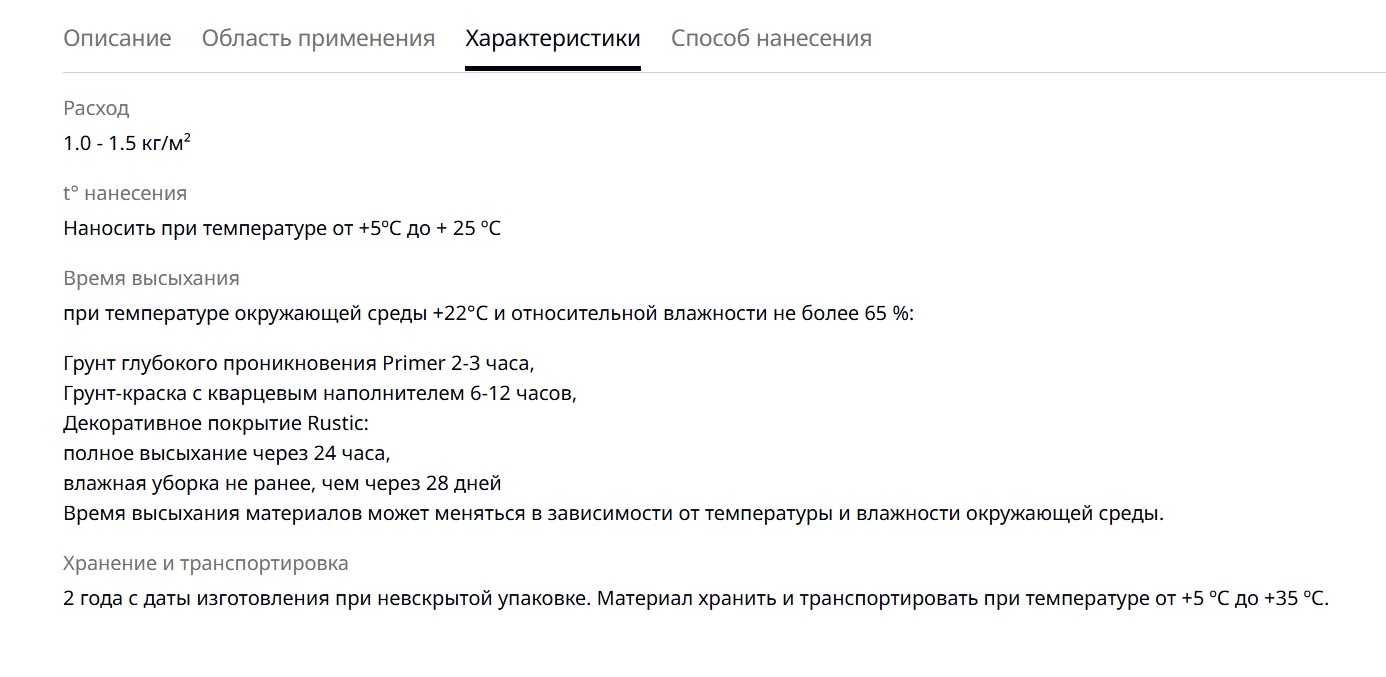Open the Описание tab
Screen dimensions: 1386x677
[117, 39]
